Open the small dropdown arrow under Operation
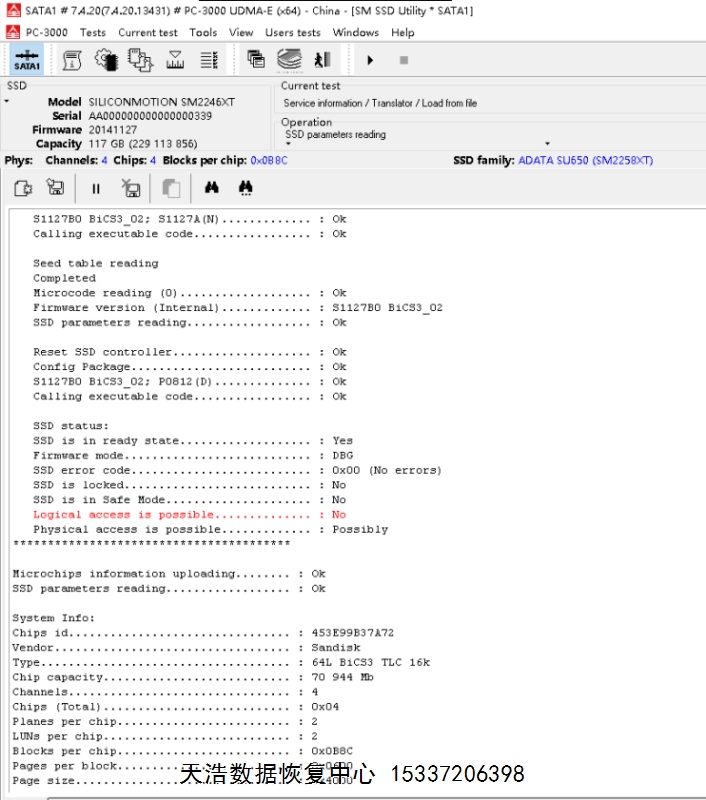The height and width of the screenshot is (800, 706). pos(289,145)
